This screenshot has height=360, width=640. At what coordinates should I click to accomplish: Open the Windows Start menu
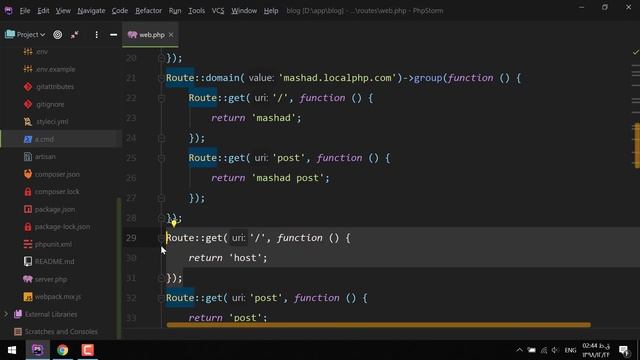click(12, 350)
